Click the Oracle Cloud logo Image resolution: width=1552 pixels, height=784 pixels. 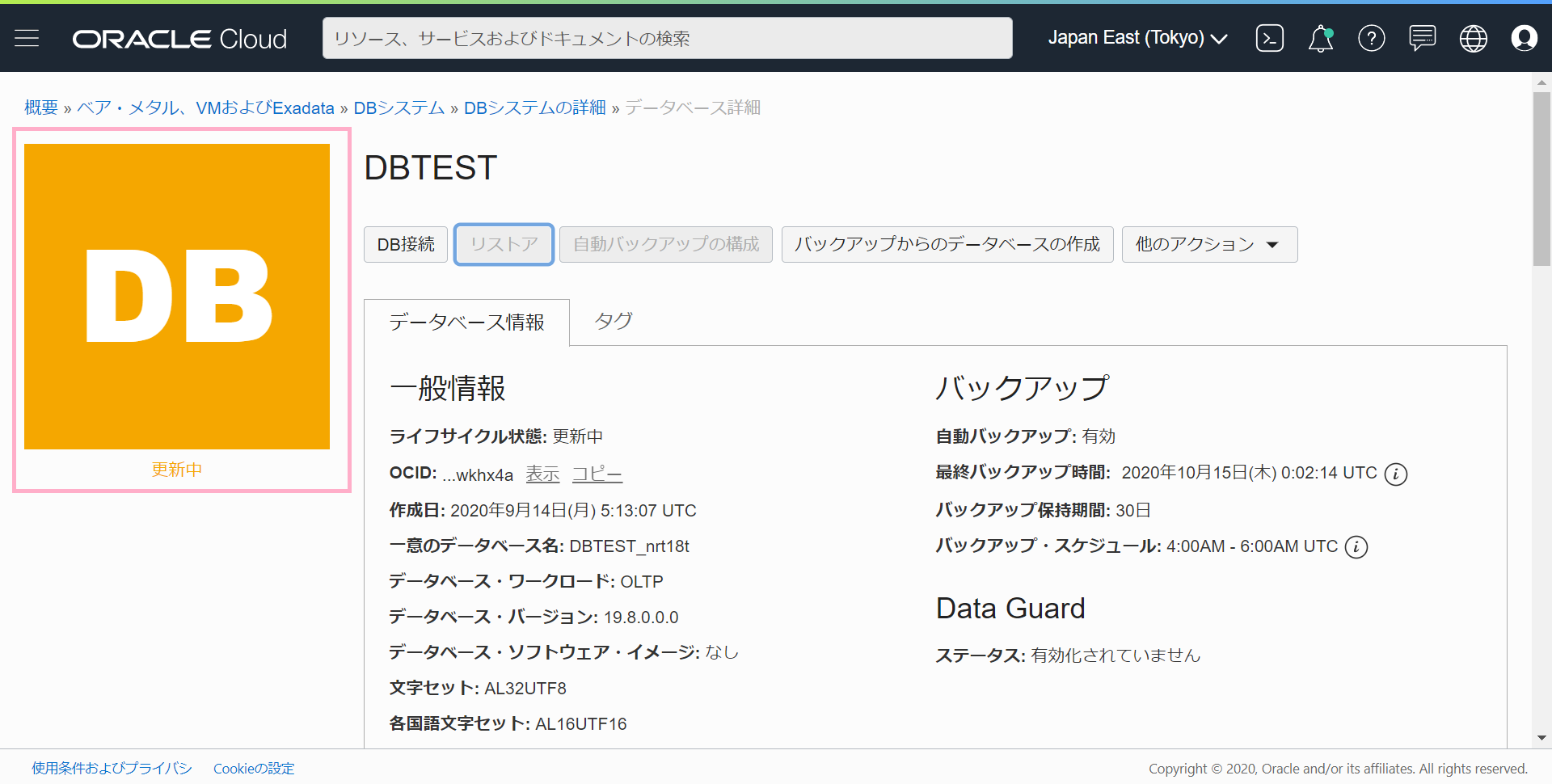(x=179, y=39)
